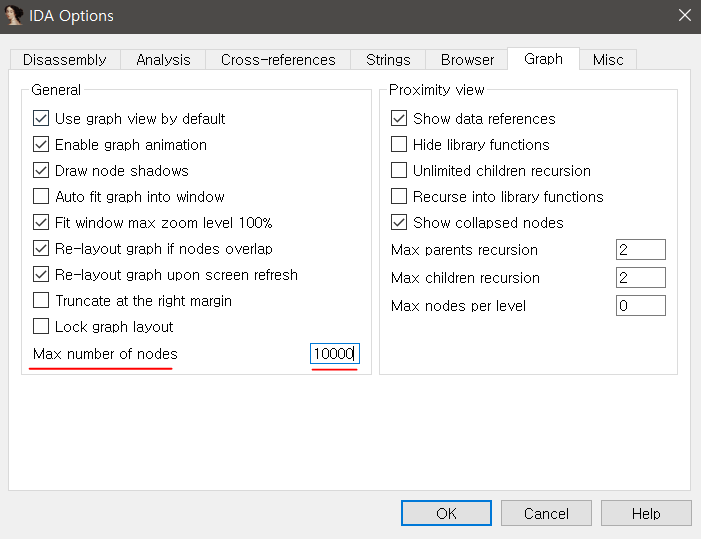Go to the Strings tab
The height and width of the screenshot is (539, 701).
pos(388,59)
